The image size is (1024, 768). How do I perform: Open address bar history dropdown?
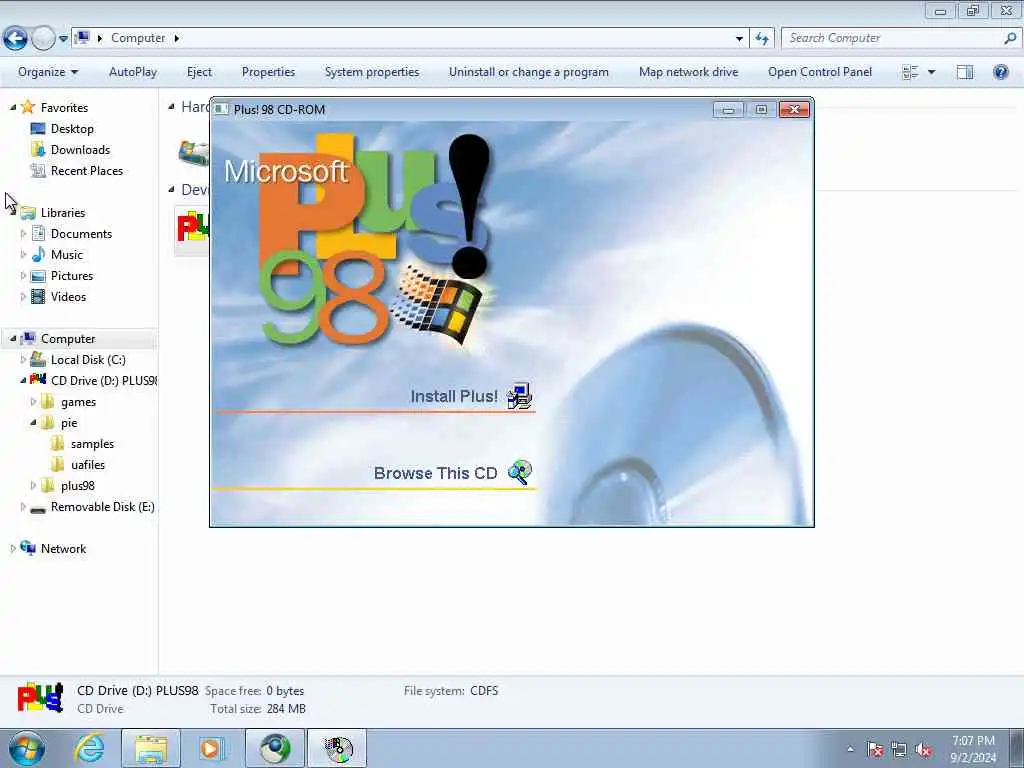pos(739,39)
